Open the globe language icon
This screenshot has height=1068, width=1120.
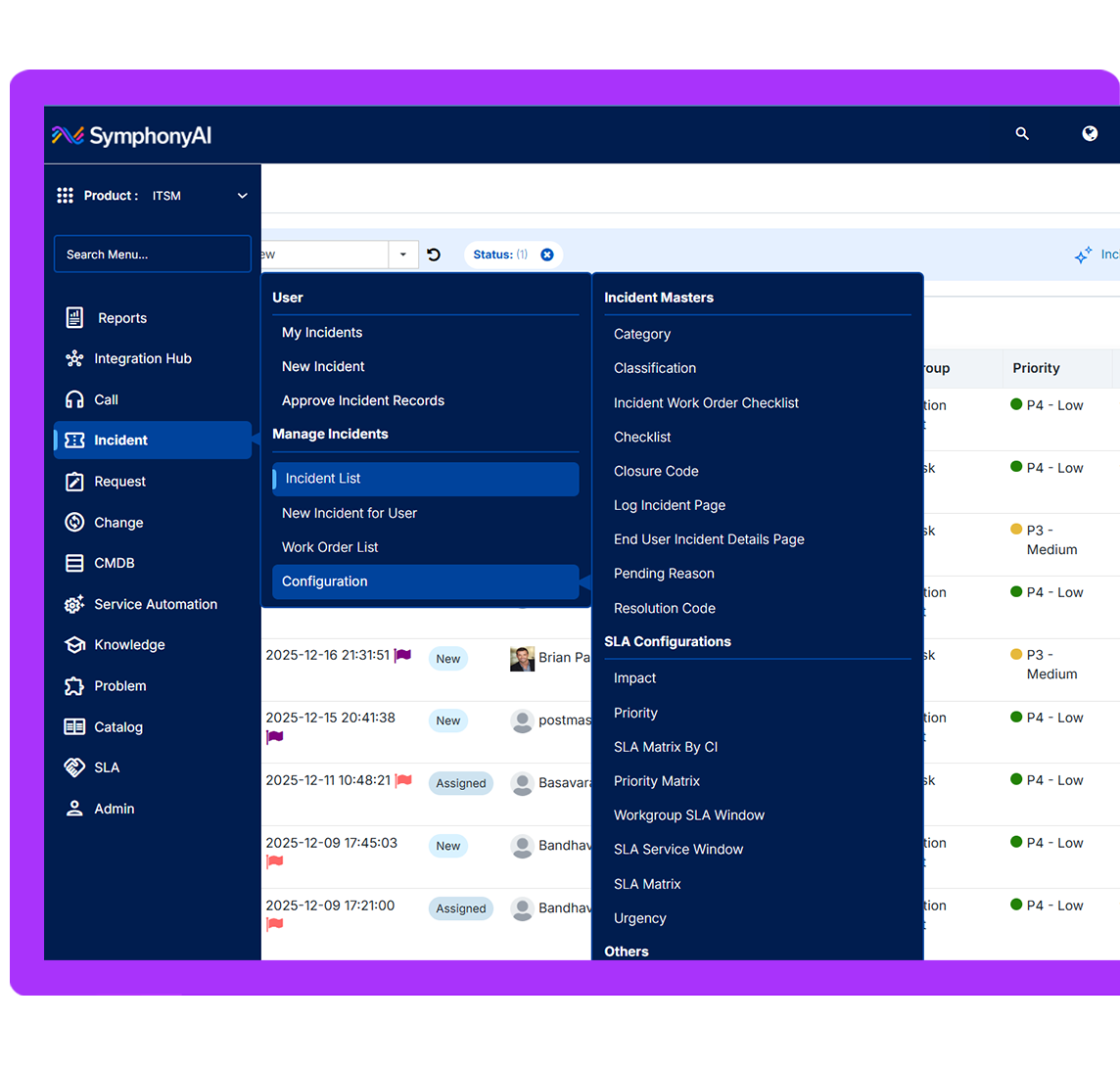tap(1090, 134)
